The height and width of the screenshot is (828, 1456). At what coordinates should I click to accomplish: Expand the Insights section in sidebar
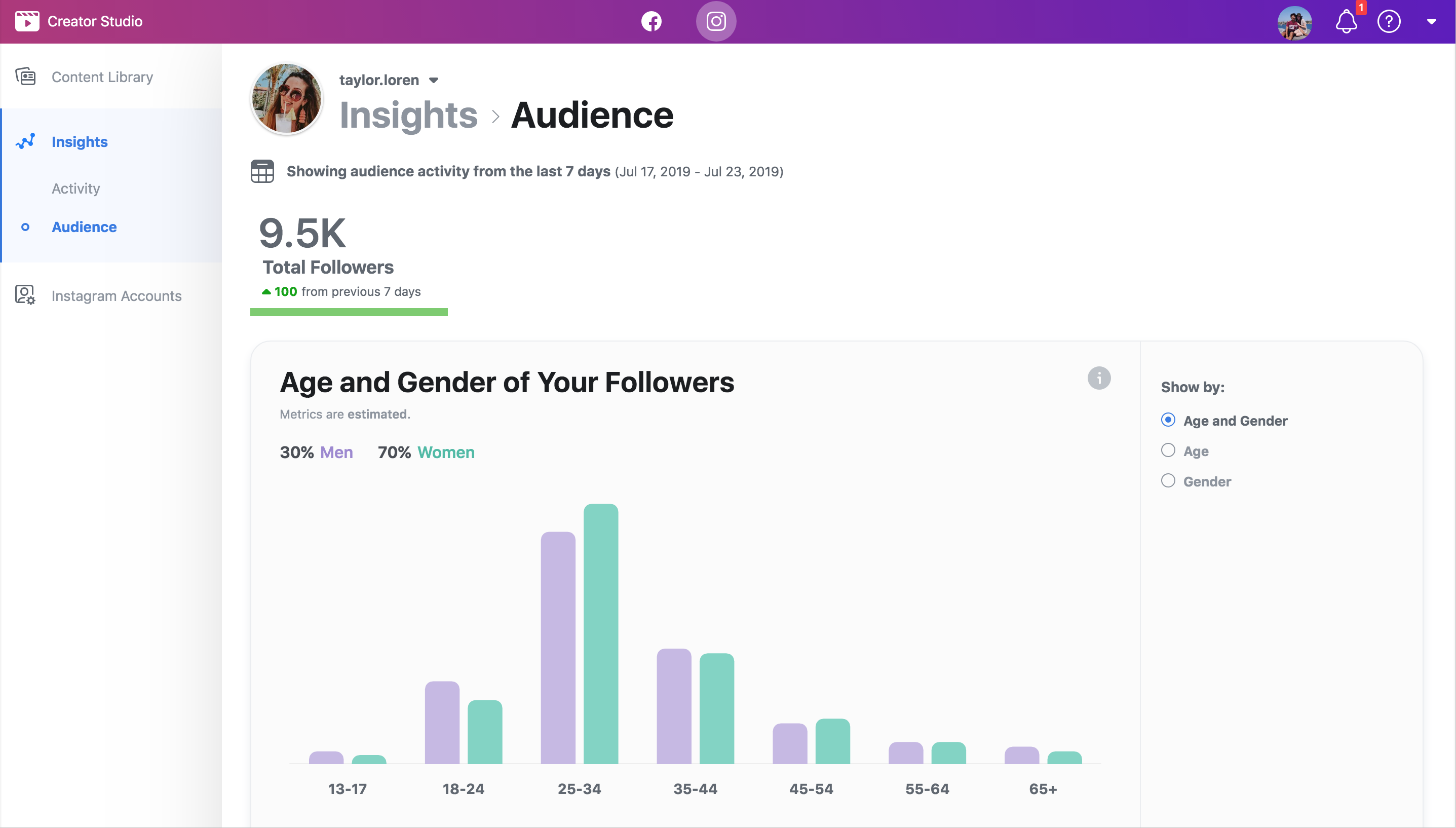79,141
